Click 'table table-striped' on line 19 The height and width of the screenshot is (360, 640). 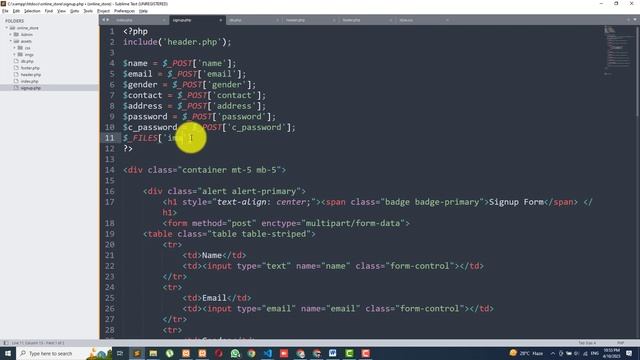[x=259, y=234]
